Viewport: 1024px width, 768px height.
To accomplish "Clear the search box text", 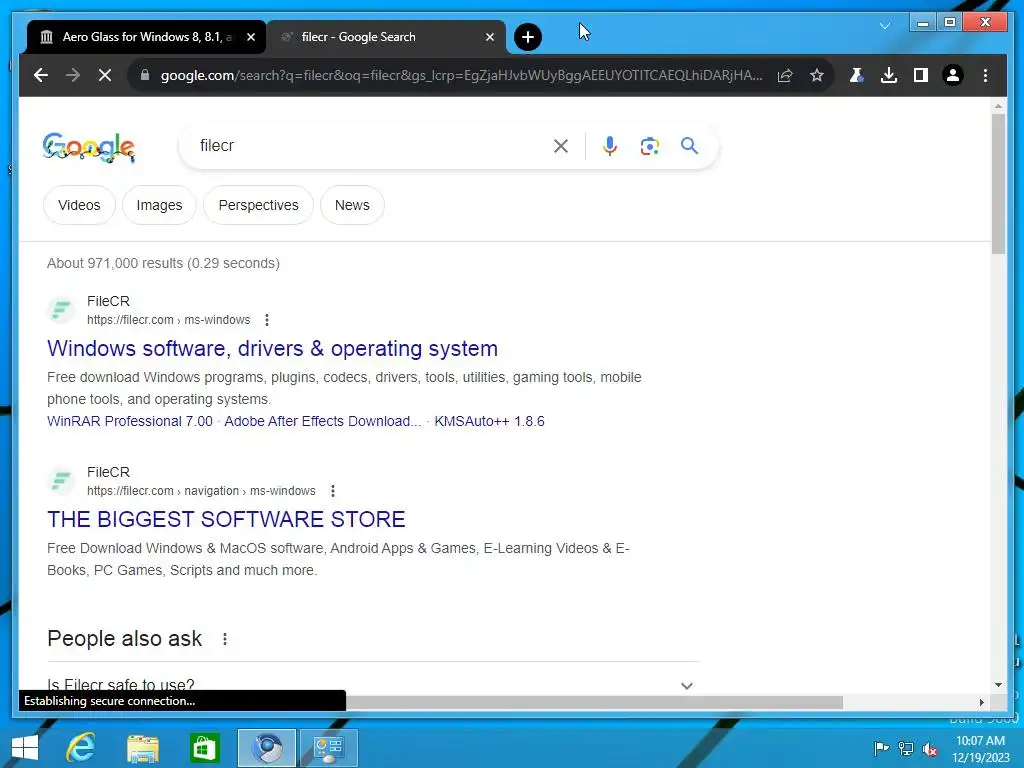I will click(x=560, y=146).
